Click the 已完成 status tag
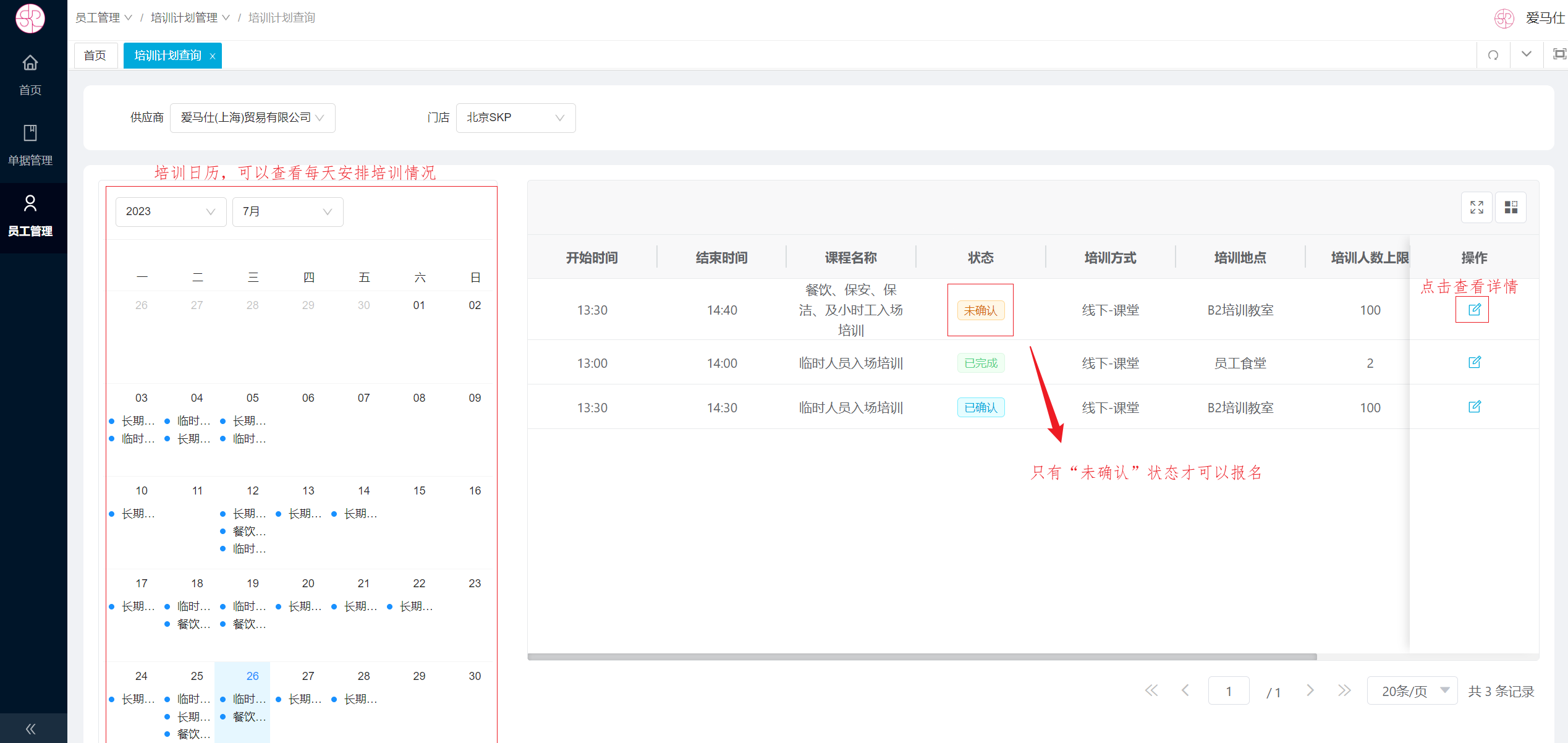This screenshot has height=743, width=1568. tap(980, 363)
